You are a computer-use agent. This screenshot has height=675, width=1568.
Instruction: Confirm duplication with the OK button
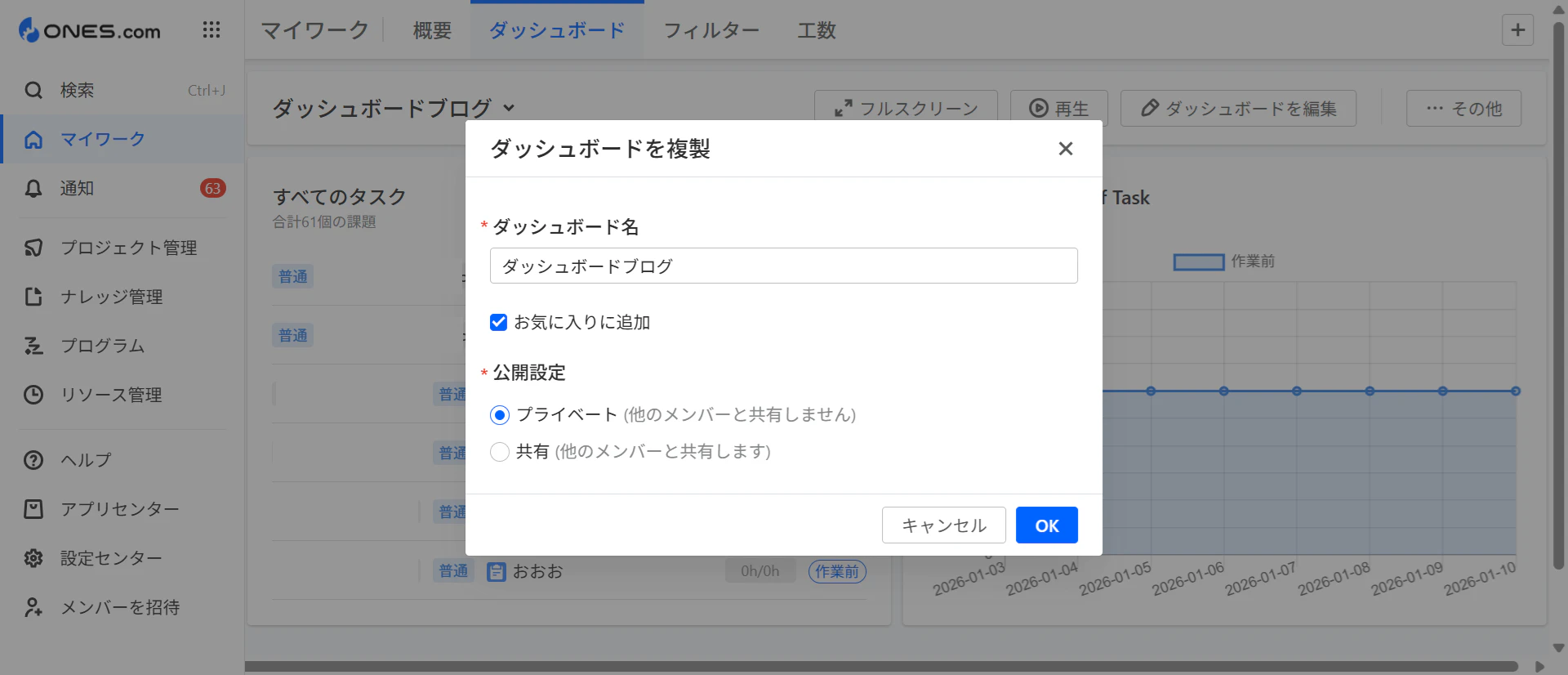(1047, 525)
